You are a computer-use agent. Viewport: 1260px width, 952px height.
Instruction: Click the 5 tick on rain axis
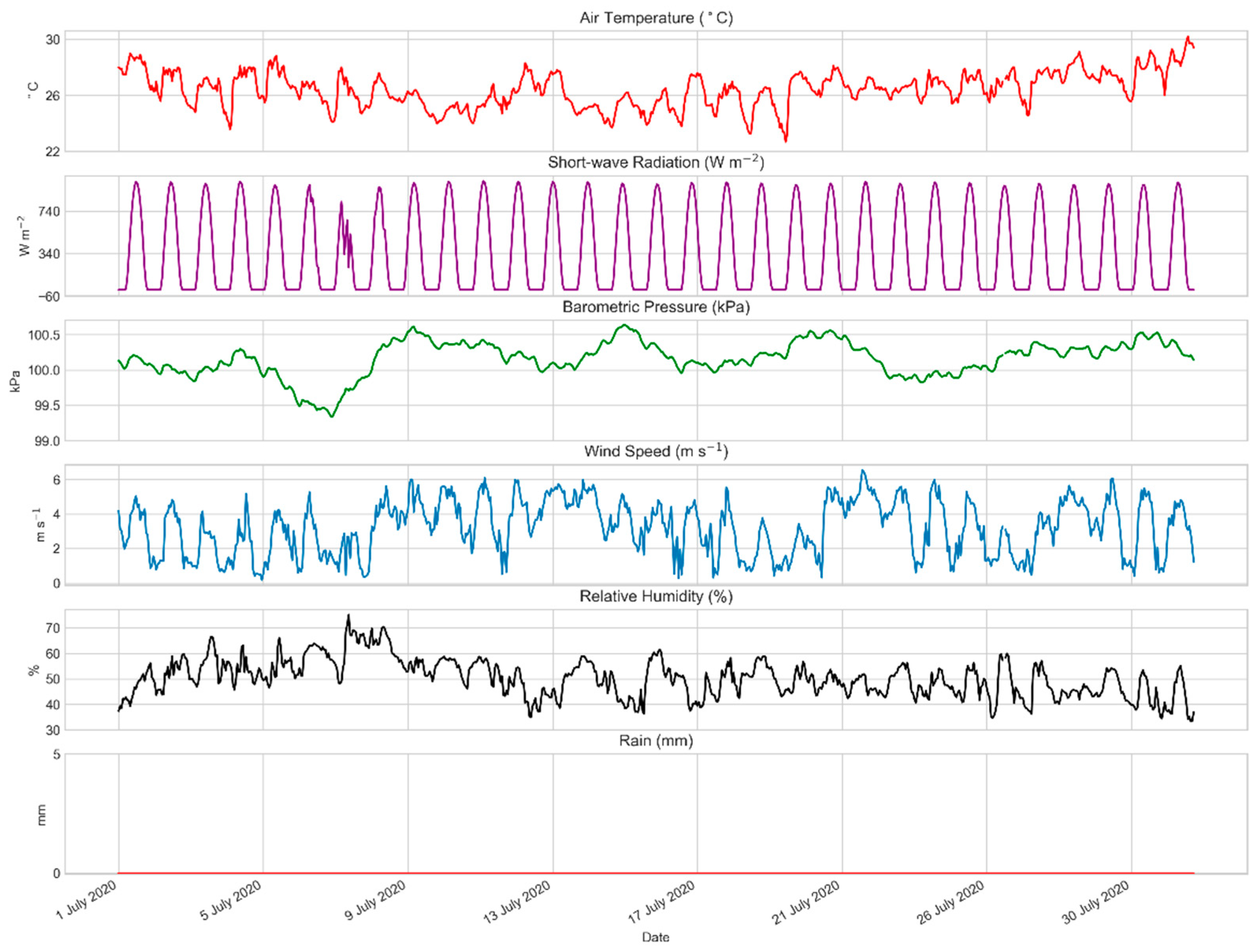pos(56,755)
